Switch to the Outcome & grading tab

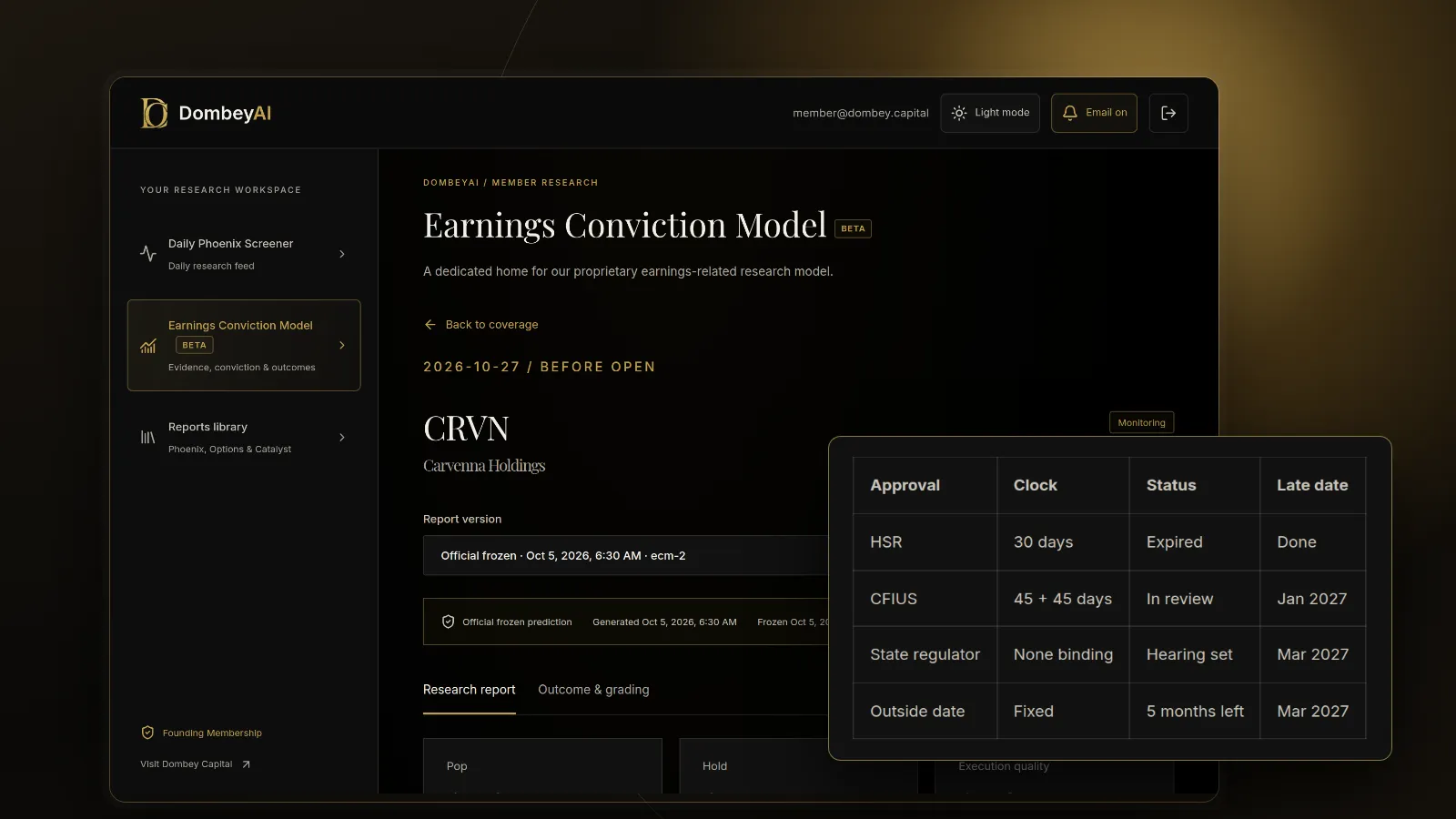coord(593,690)
